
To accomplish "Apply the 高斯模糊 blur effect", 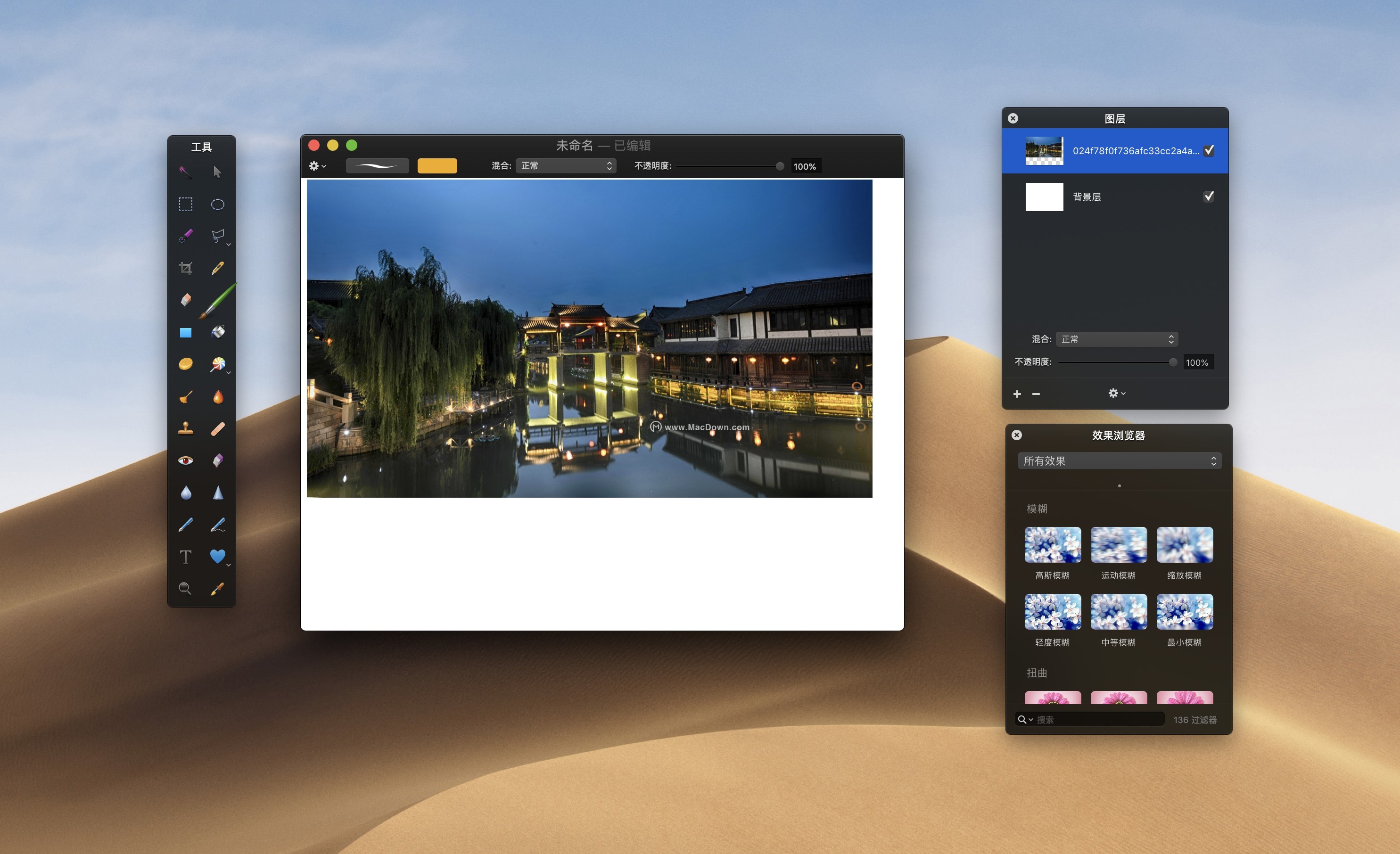I will (x=1052, y=544).
